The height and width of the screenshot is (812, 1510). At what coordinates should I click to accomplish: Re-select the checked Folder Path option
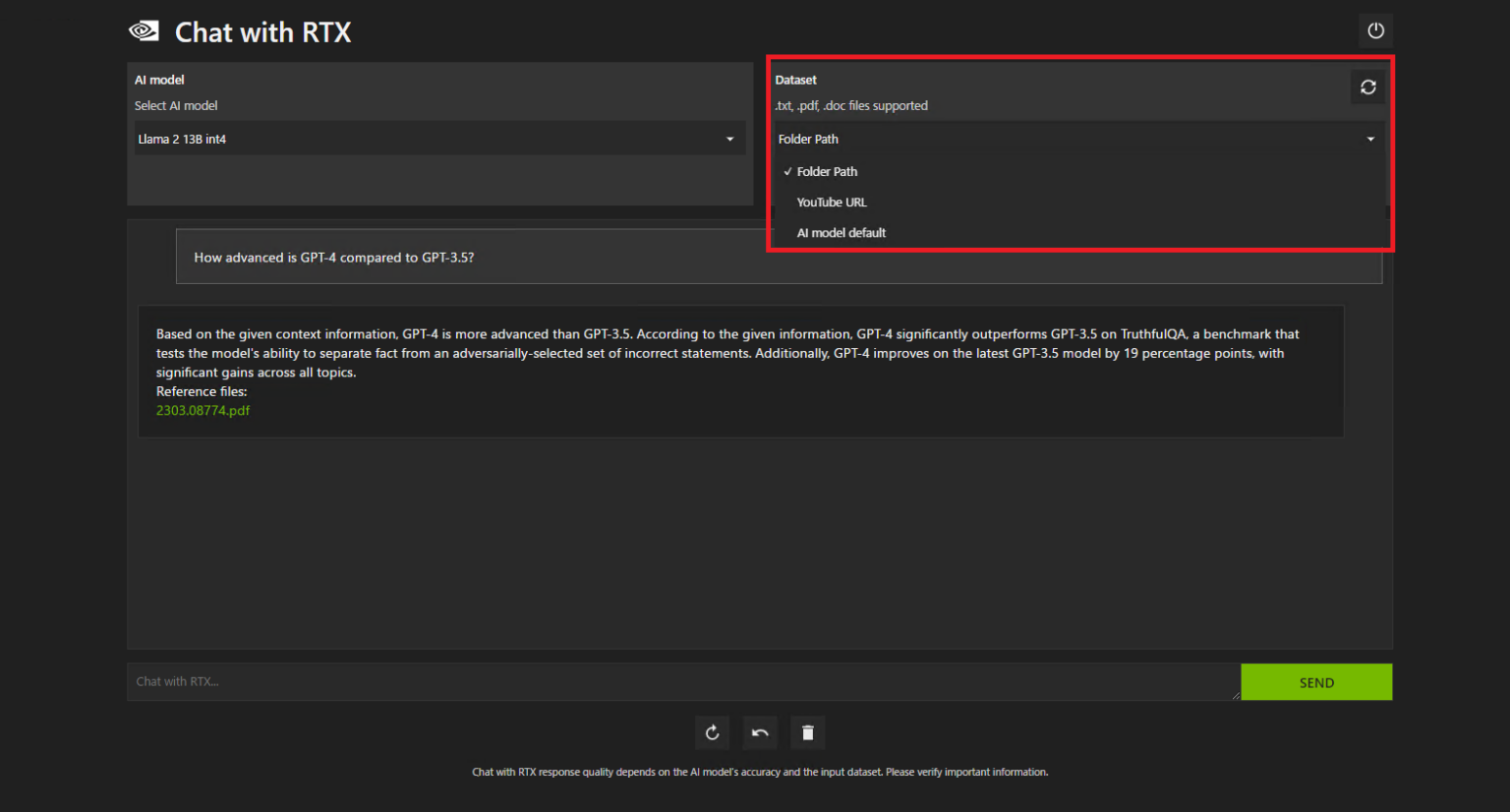click(828, 171)
